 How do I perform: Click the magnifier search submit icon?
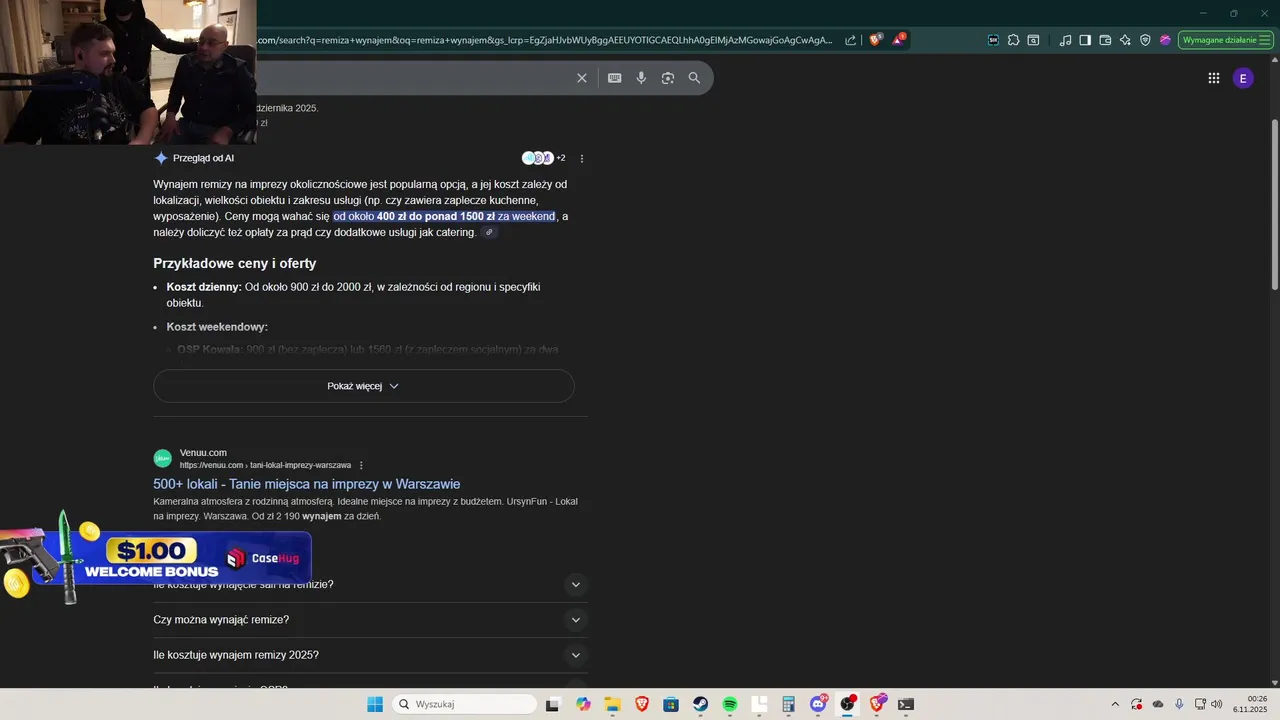(694, 78)
